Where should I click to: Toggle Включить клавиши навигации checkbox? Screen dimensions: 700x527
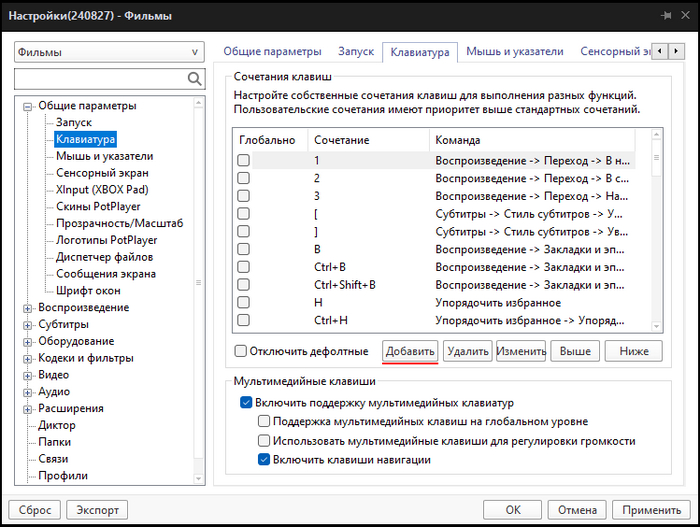pos(264,460)
